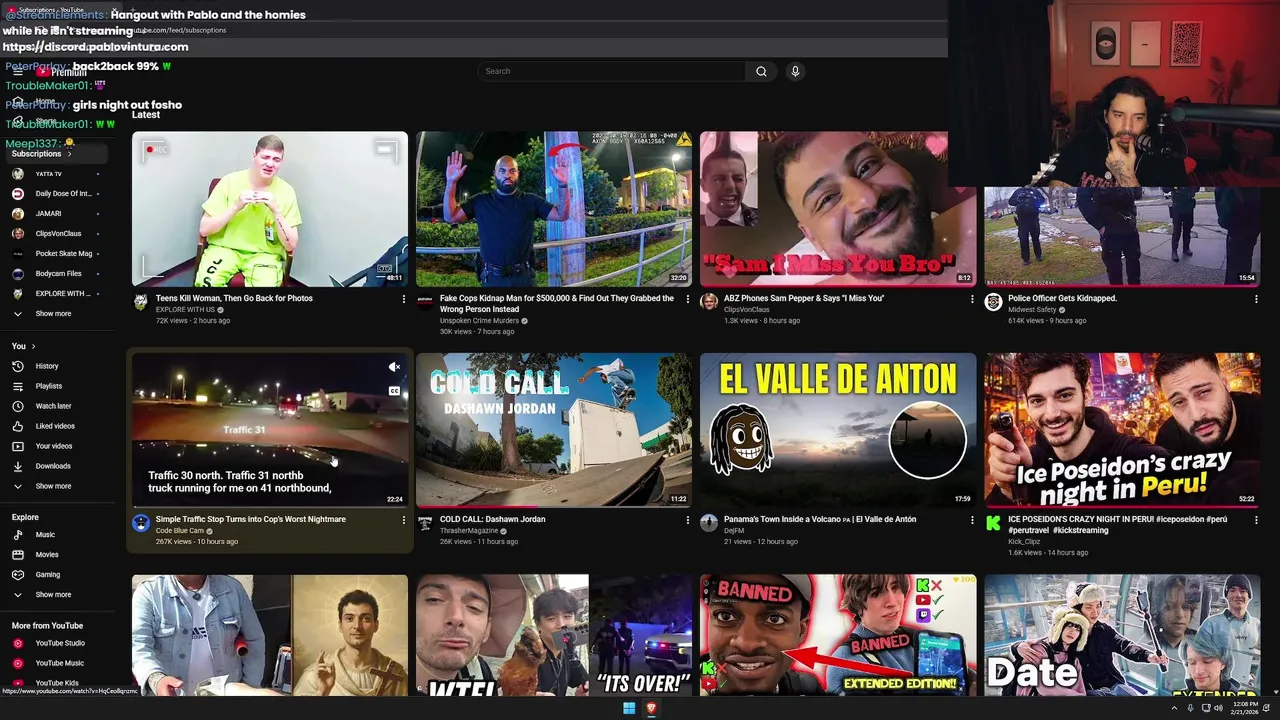
Task: Open options menu for ABZ Phones Sam Pepper video
Action: 972,299
